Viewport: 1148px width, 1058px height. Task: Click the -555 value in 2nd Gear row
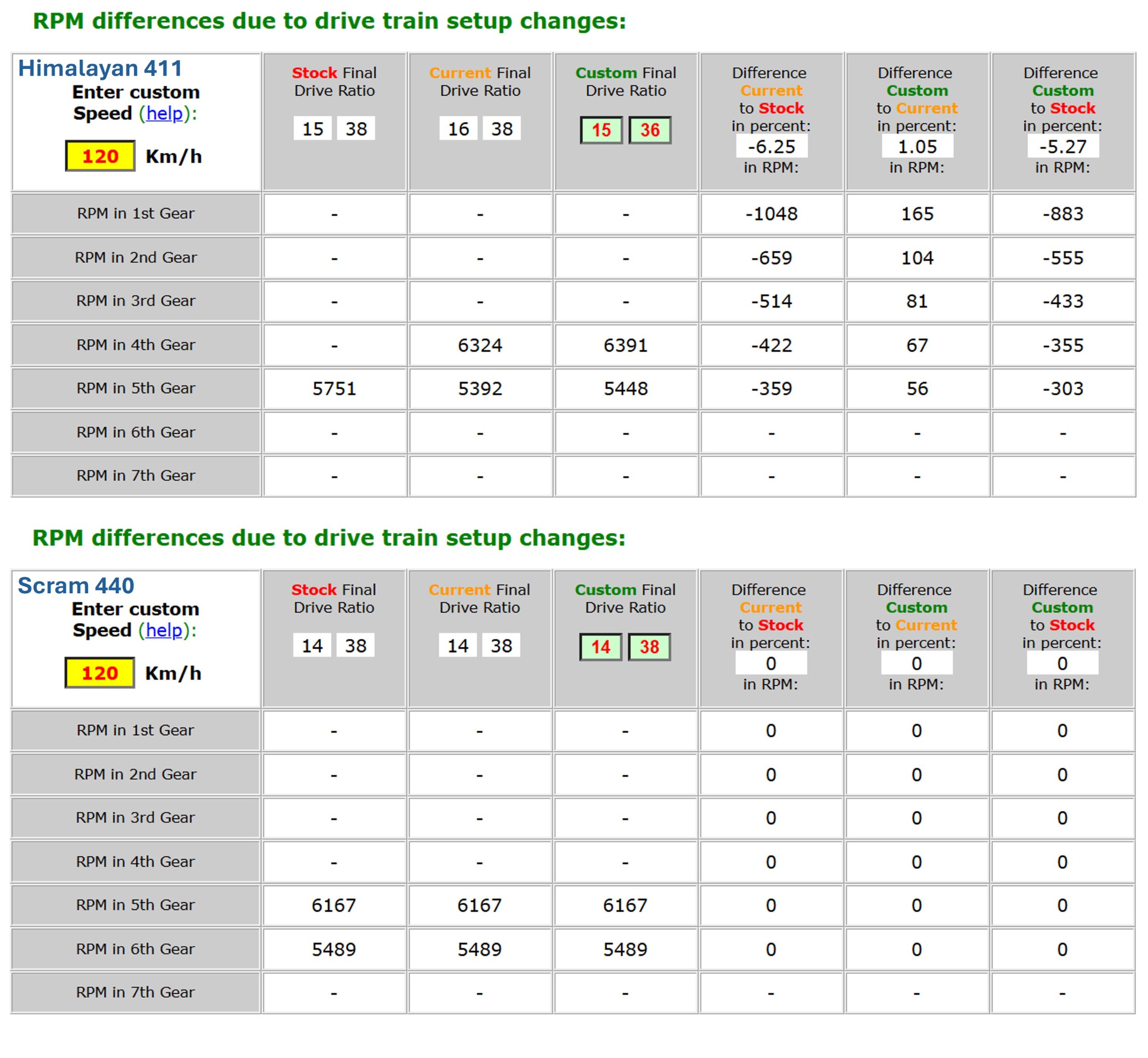click(x=1063, y=258)
